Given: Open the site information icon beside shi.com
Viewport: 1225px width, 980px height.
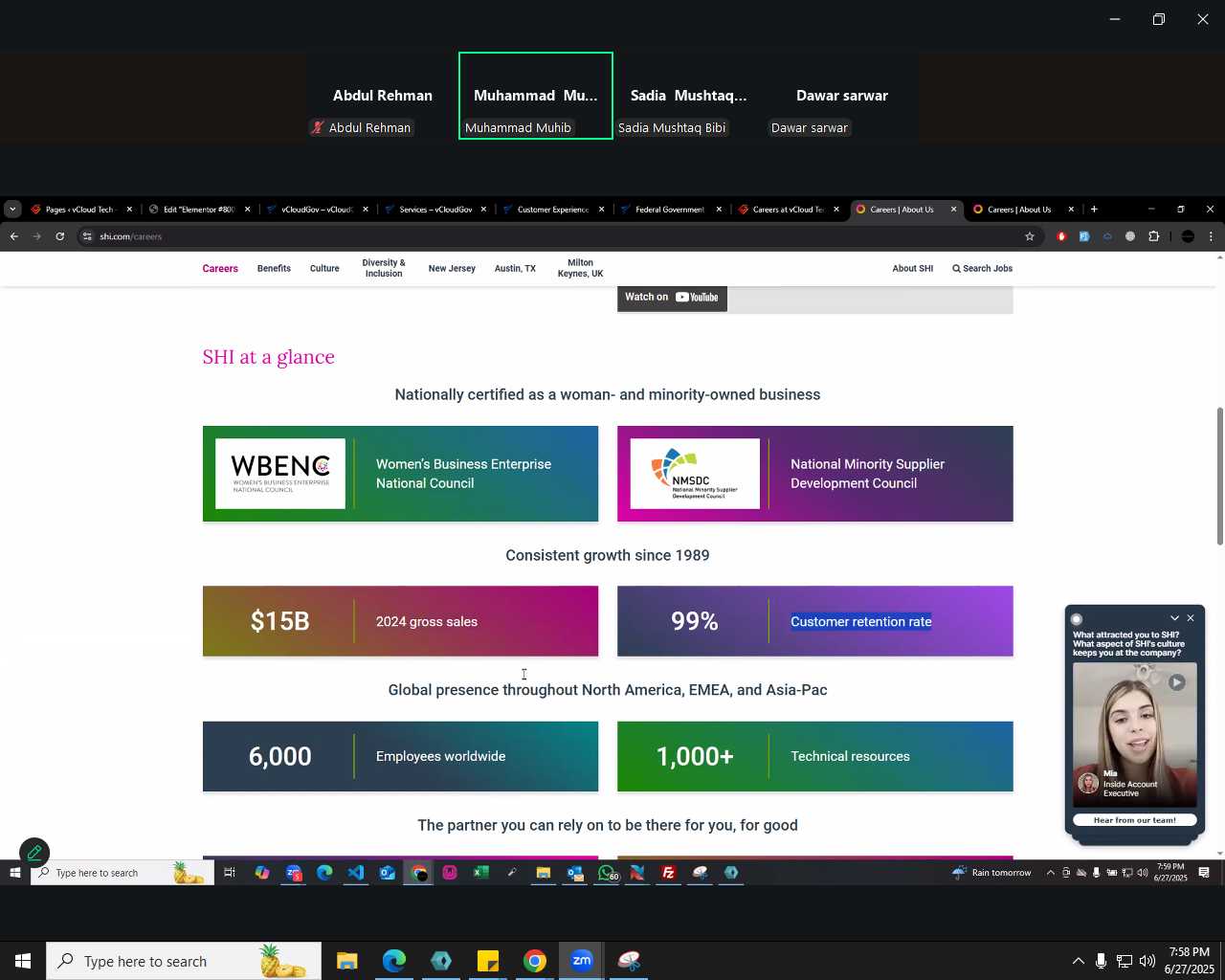Looking at the screenshot, I should (87, 236).
